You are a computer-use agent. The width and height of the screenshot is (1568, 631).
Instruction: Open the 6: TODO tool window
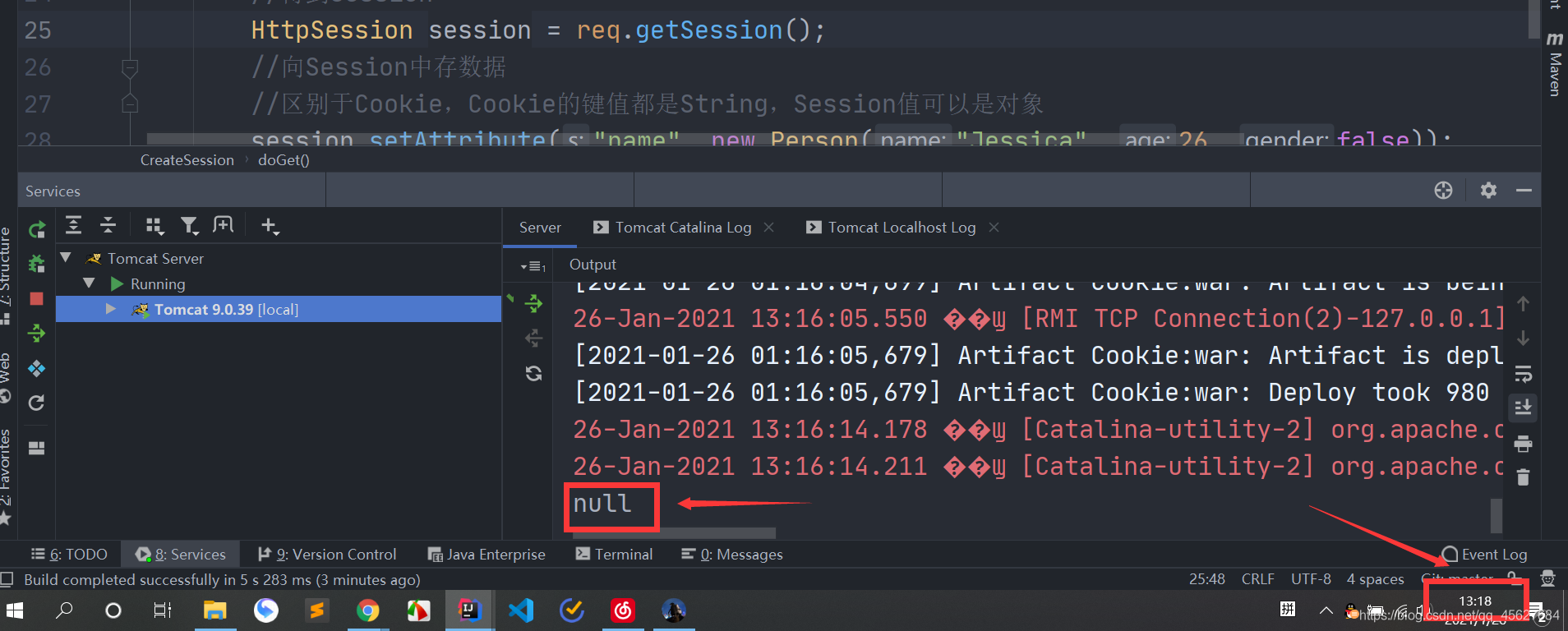(x=70, y=555)
